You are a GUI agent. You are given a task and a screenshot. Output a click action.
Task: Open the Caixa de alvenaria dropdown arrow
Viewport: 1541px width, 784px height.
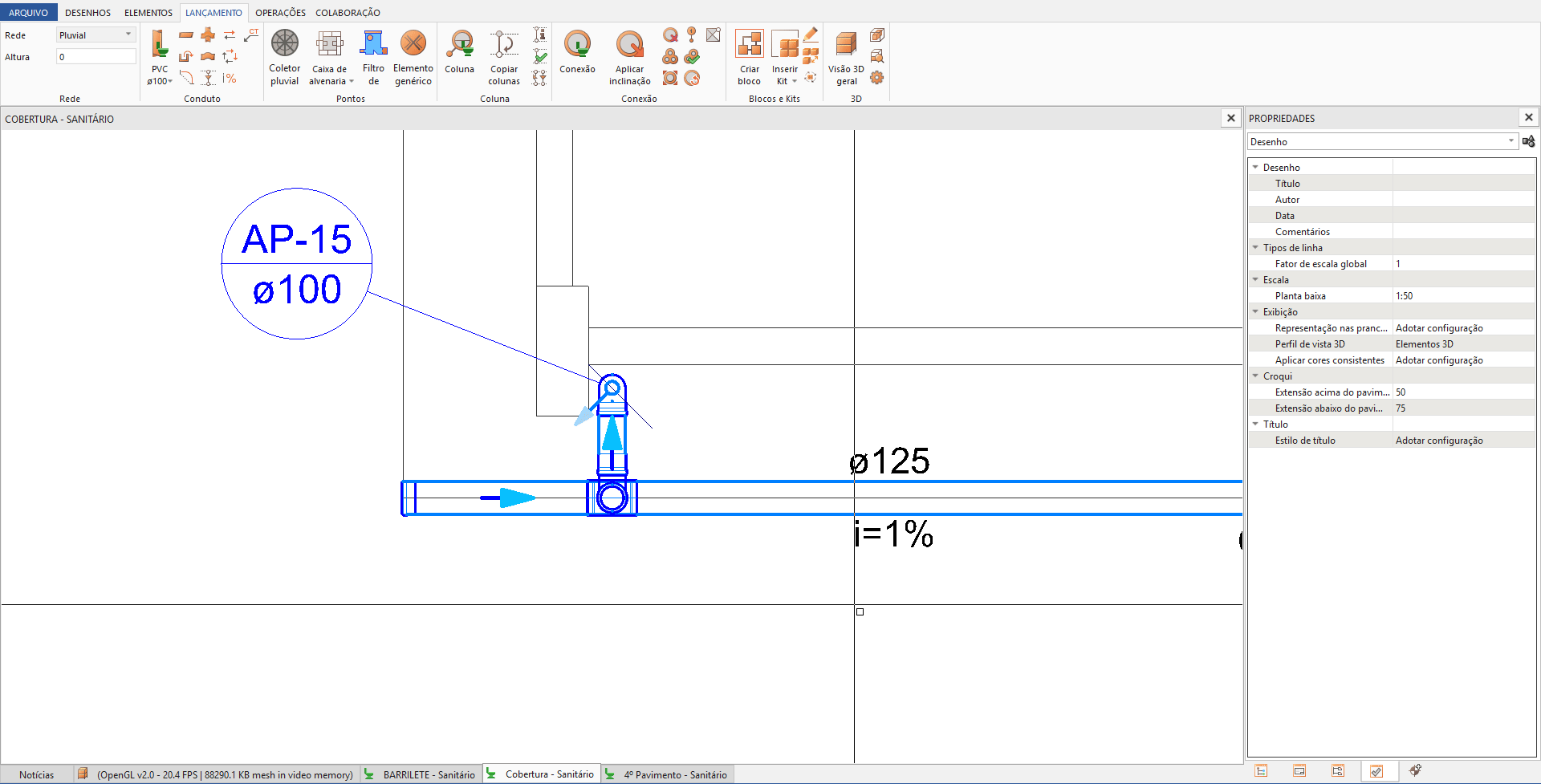pyautogui.click(x=352, y=81)
